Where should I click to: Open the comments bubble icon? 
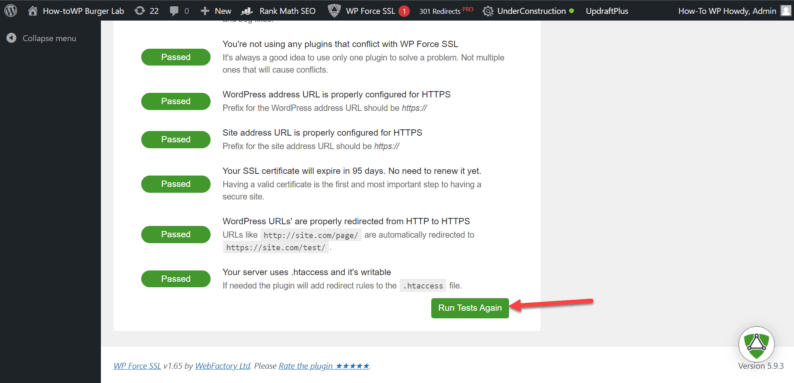tap(174, 11)
